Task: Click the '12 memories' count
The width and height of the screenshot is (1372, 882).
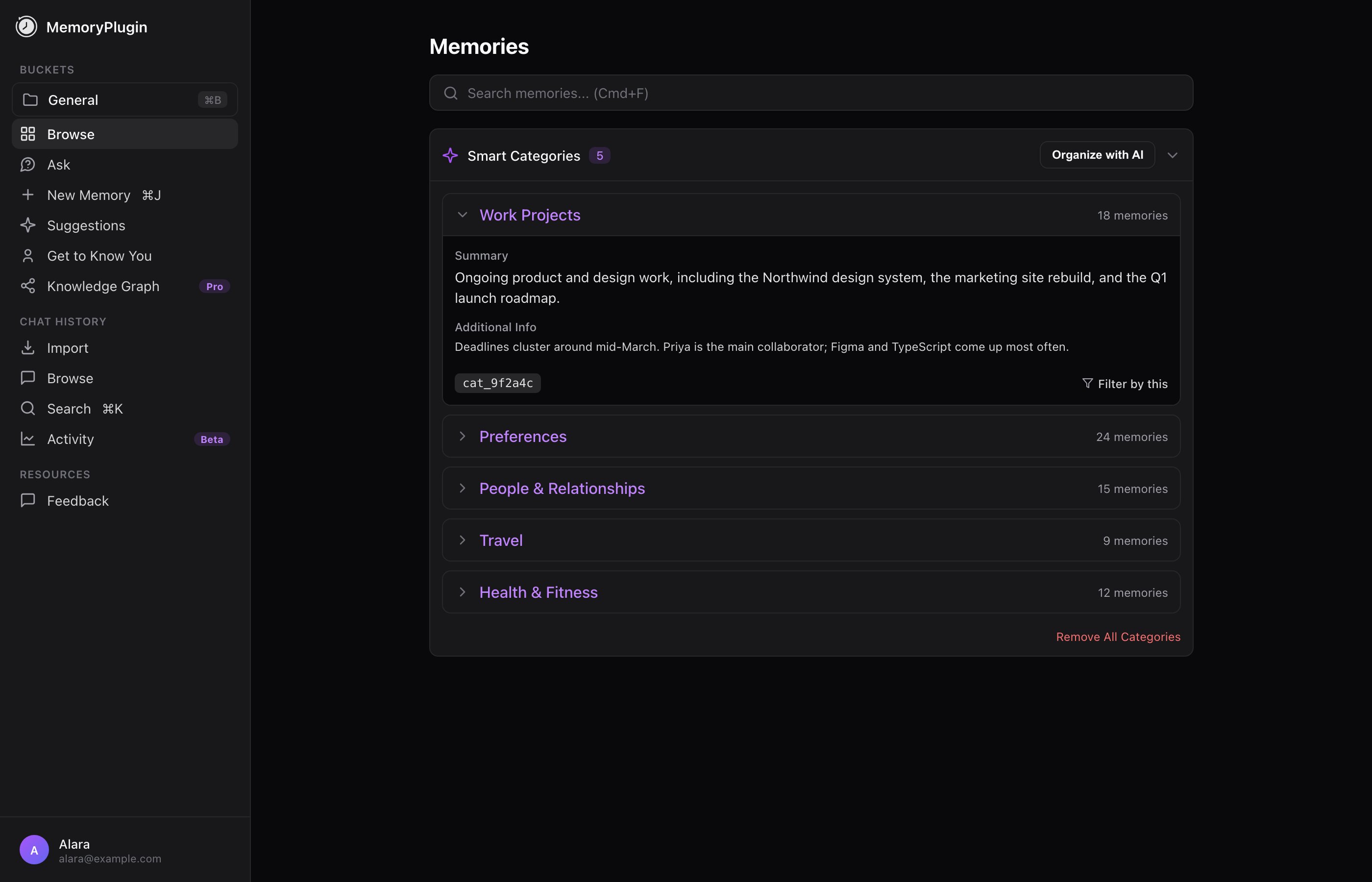Action: (1133, 593)
